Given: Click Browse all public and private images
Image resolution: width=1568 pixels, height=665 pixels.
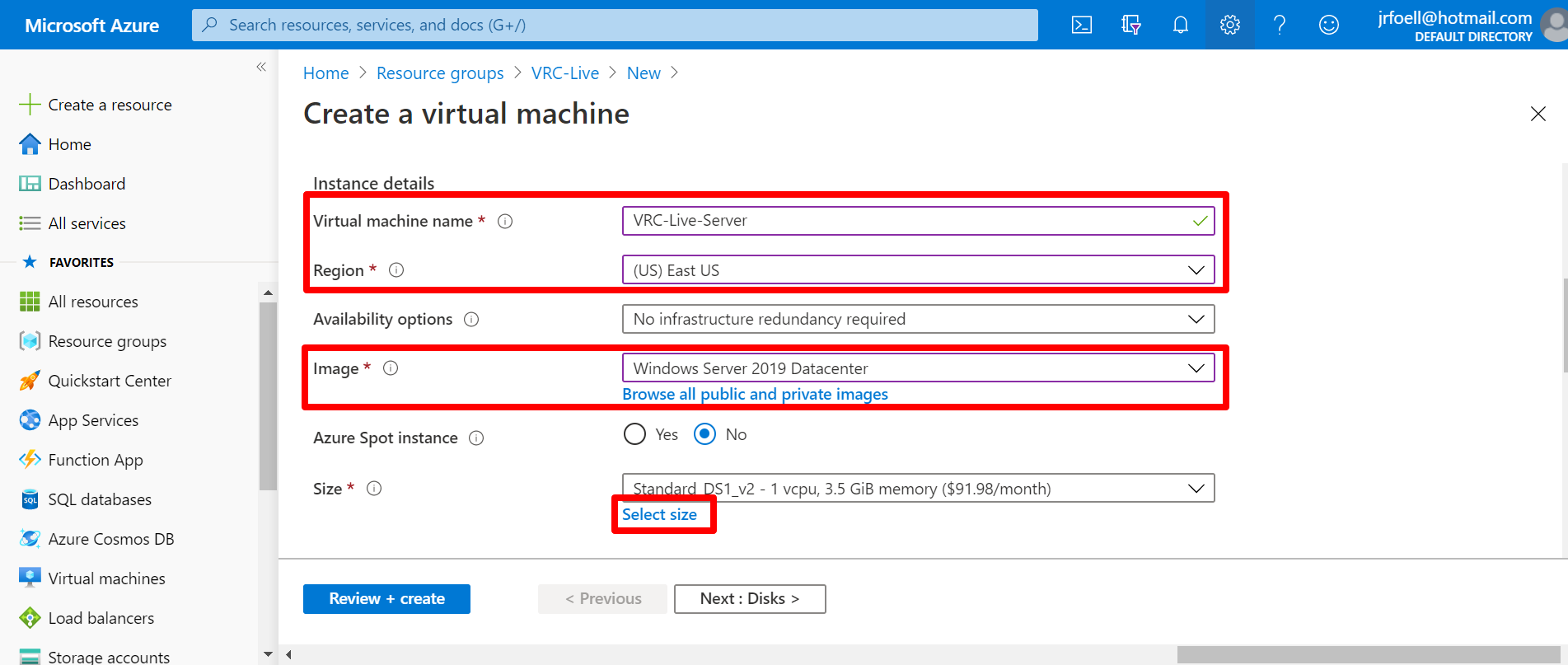Looking at the screenshot, I should pyautogui.click(x=755, y=394).
